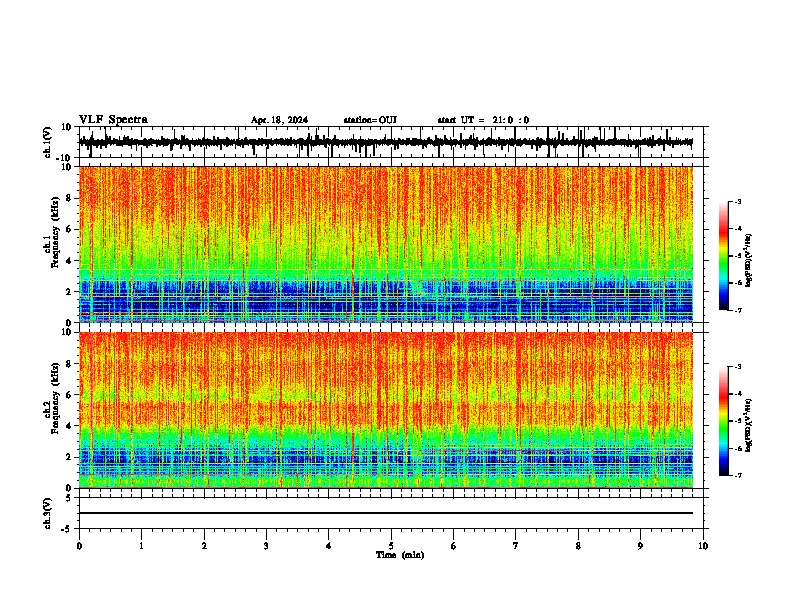Click the time axis end label "10"
Screen dimensions: 792x612
pyautogui.click(x=703, y=546)
